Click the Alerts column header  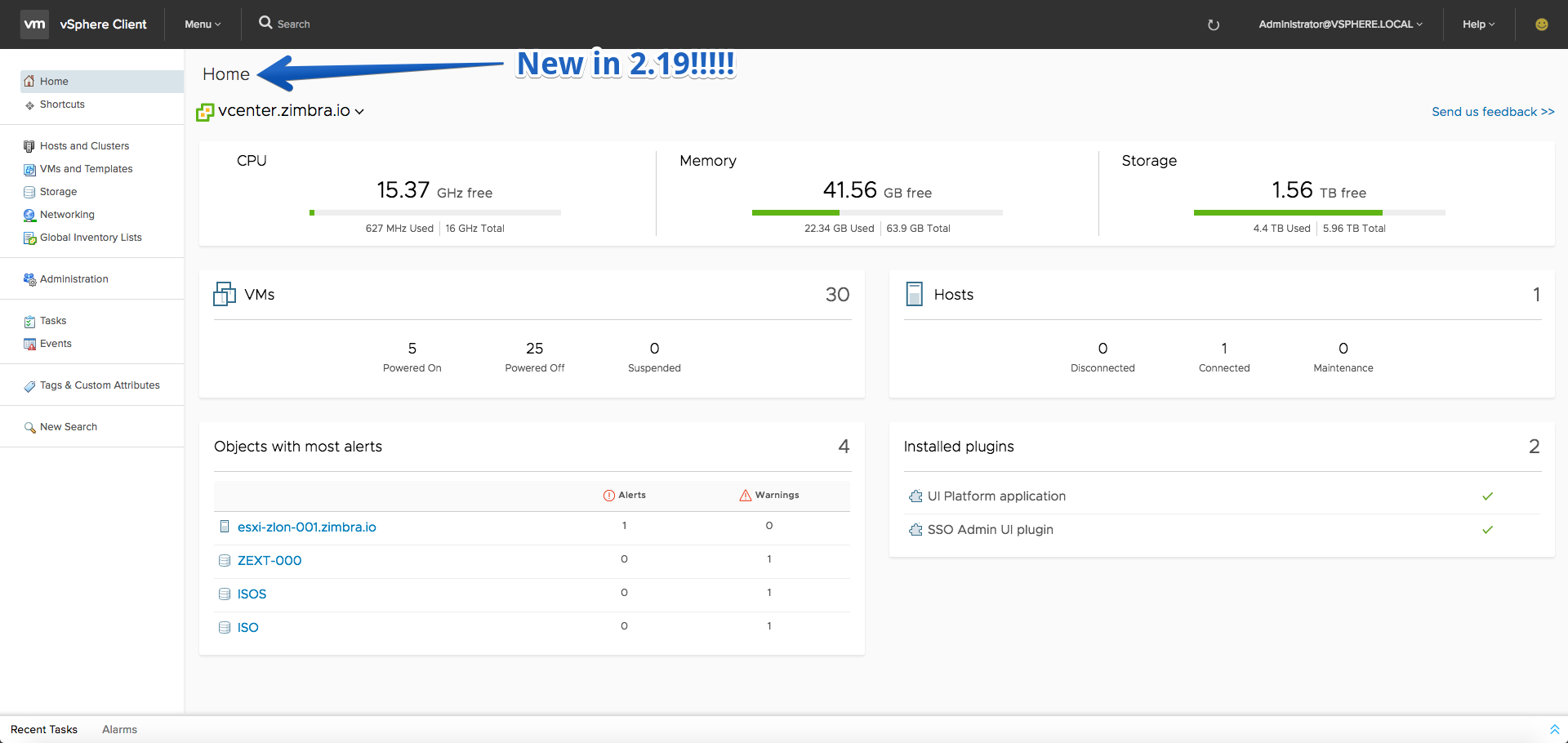[625, 495]
